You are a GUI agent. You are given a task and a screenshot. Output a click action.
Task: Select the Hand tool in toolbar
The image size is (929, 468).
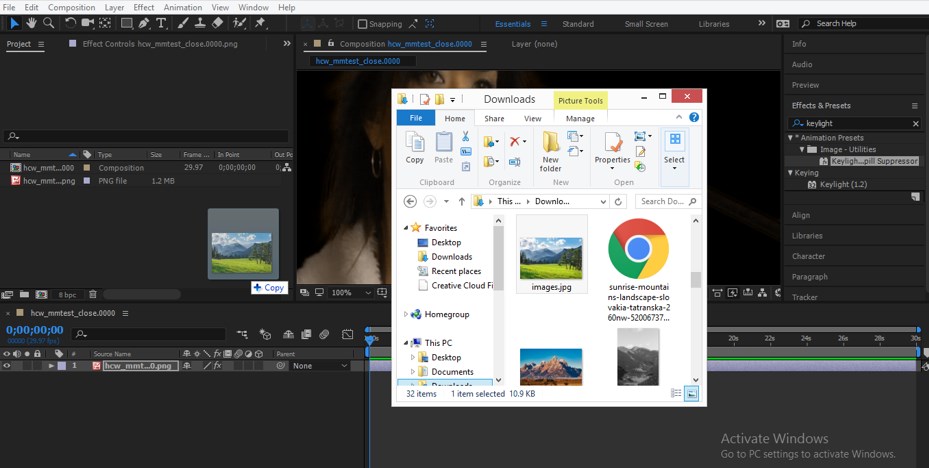(x=31, y=23)
